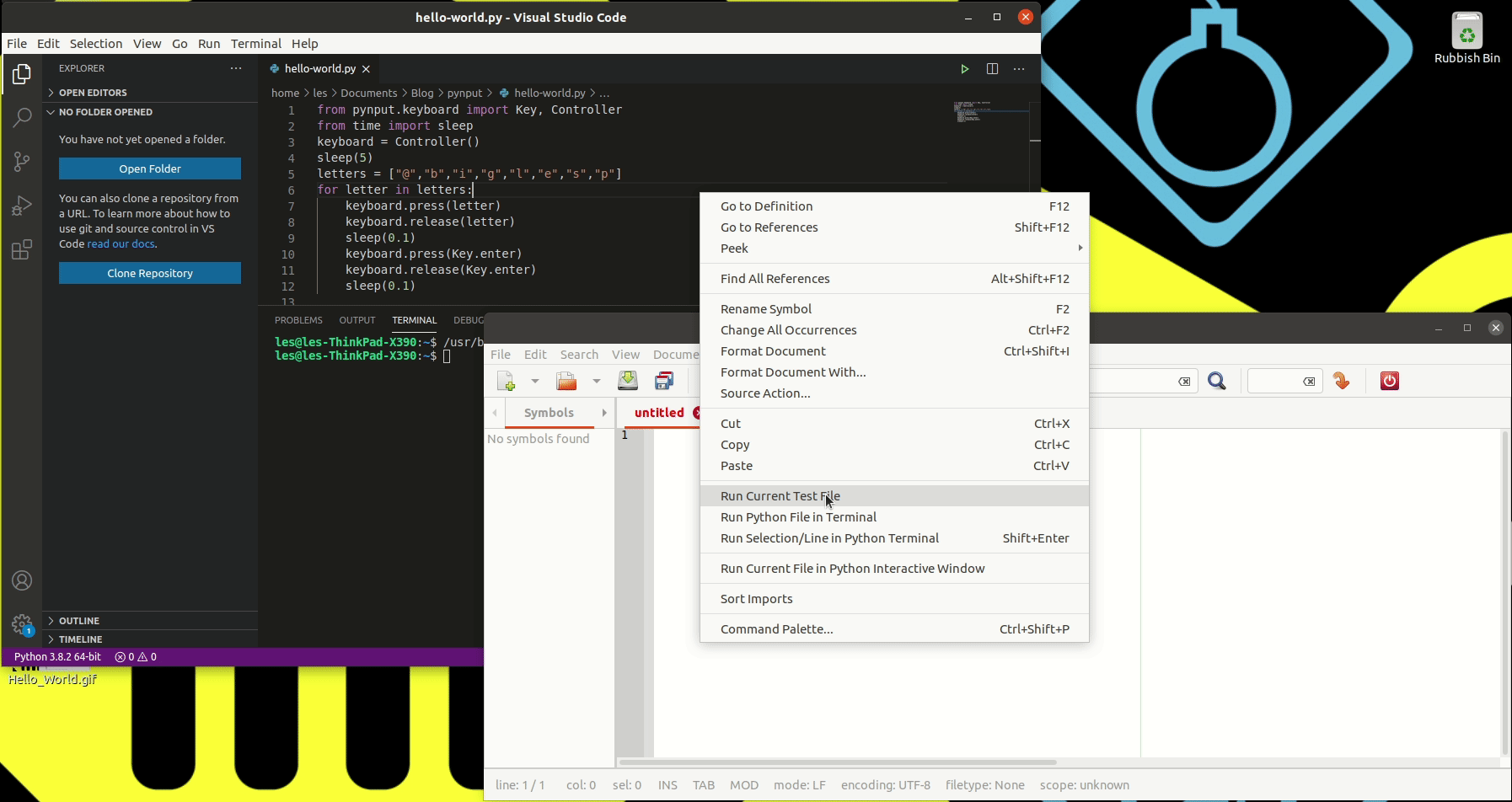1512x802 pixels.
Task: Click the Terminal panel tab
Action: click(414, 320)
